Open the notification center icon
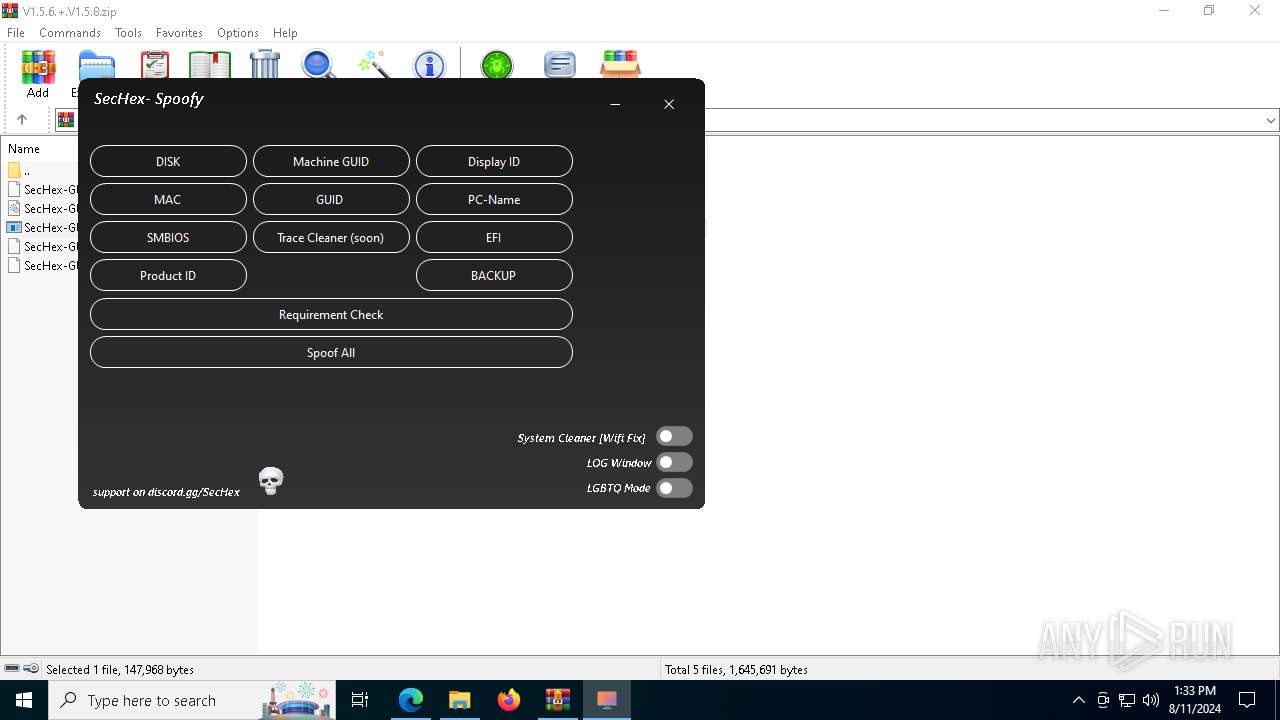The width and height of the screenshot is (1280, 720). (x=1247, y=700)
